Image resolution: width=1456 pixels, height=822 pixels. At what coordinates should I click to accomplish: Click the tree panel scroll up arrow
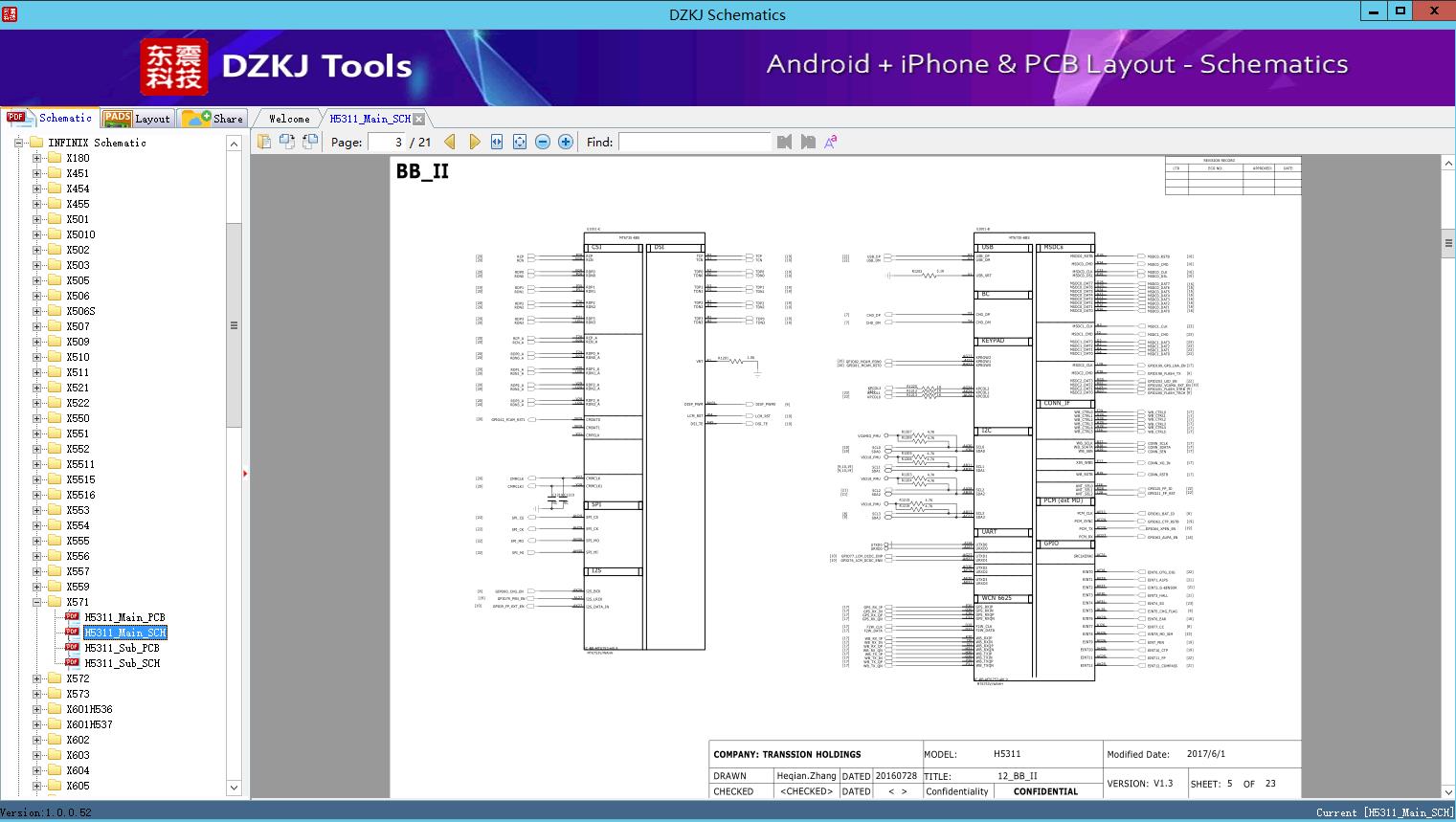(234, 144)
